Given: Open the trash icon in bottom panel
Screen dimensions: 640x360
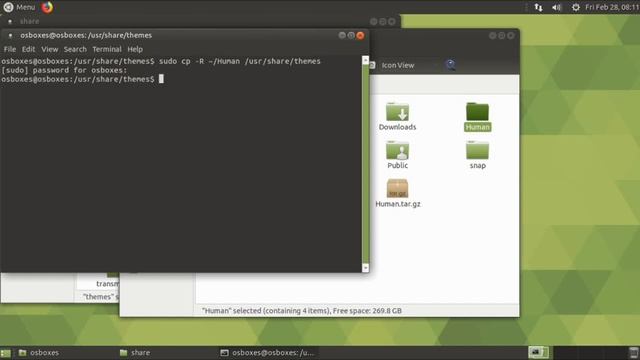Looking at the screenshot, I should click(x=633, y=353).
